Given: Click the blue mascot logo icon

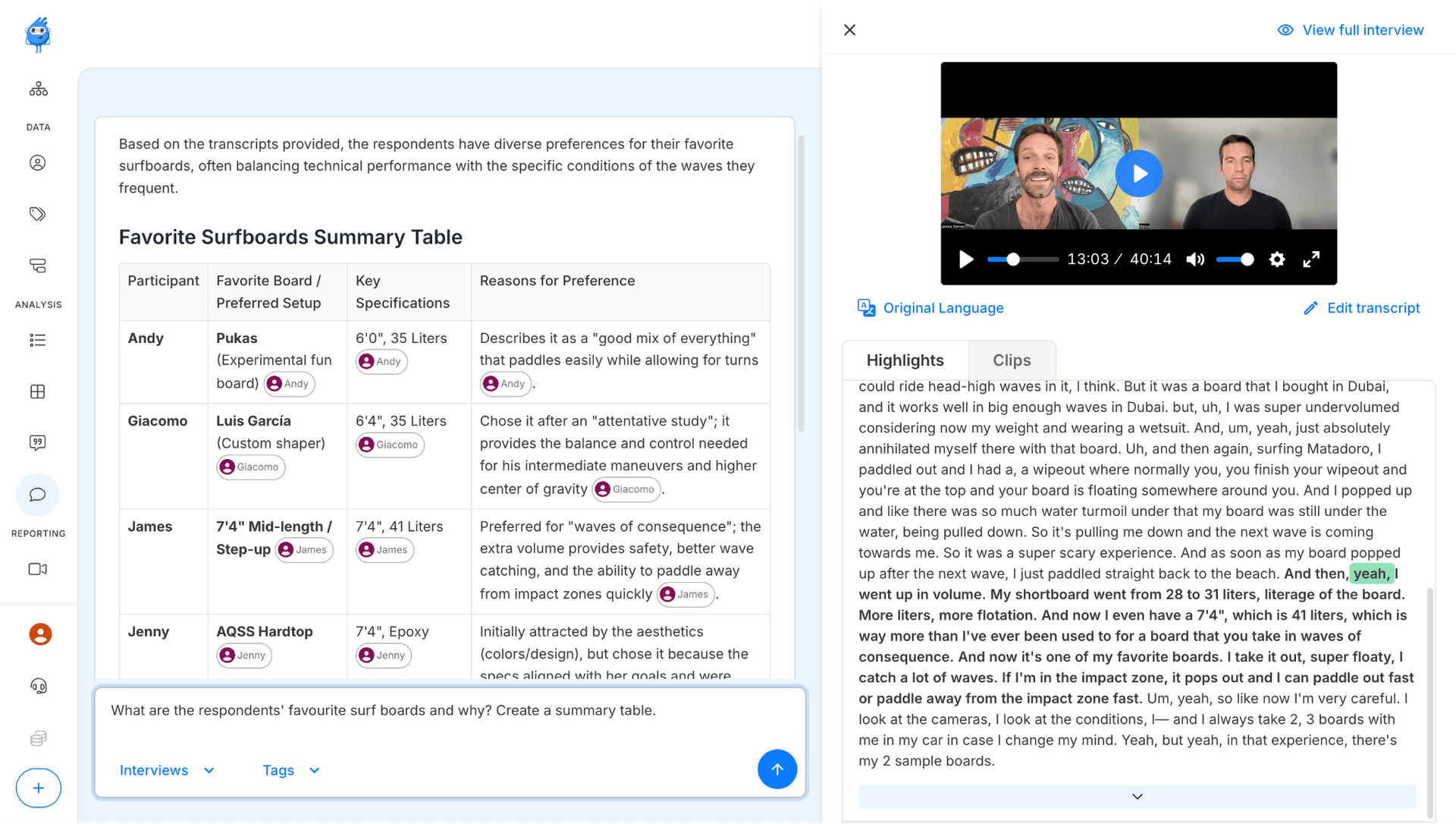Looking at the screenshot, I should [38, 34].
